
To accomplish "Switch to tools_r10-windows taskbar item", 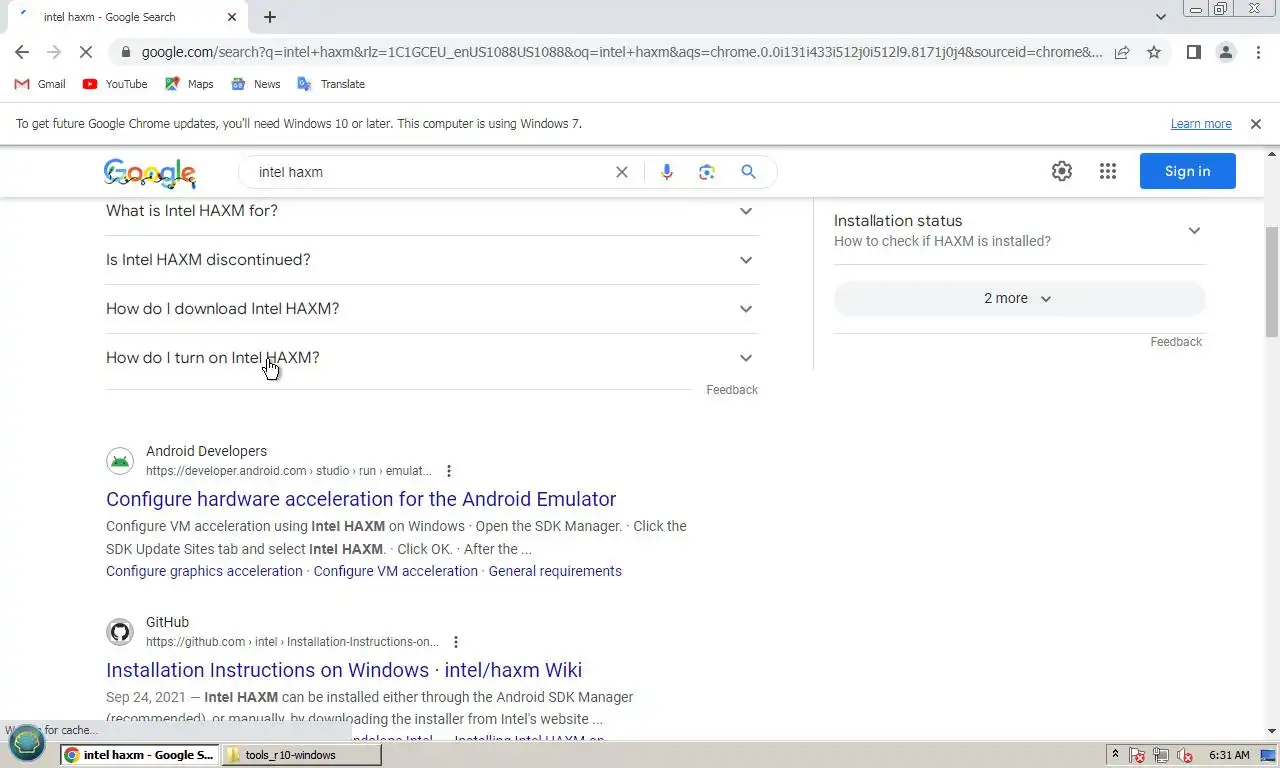I will pyautogui.click(x=301, y=755).
